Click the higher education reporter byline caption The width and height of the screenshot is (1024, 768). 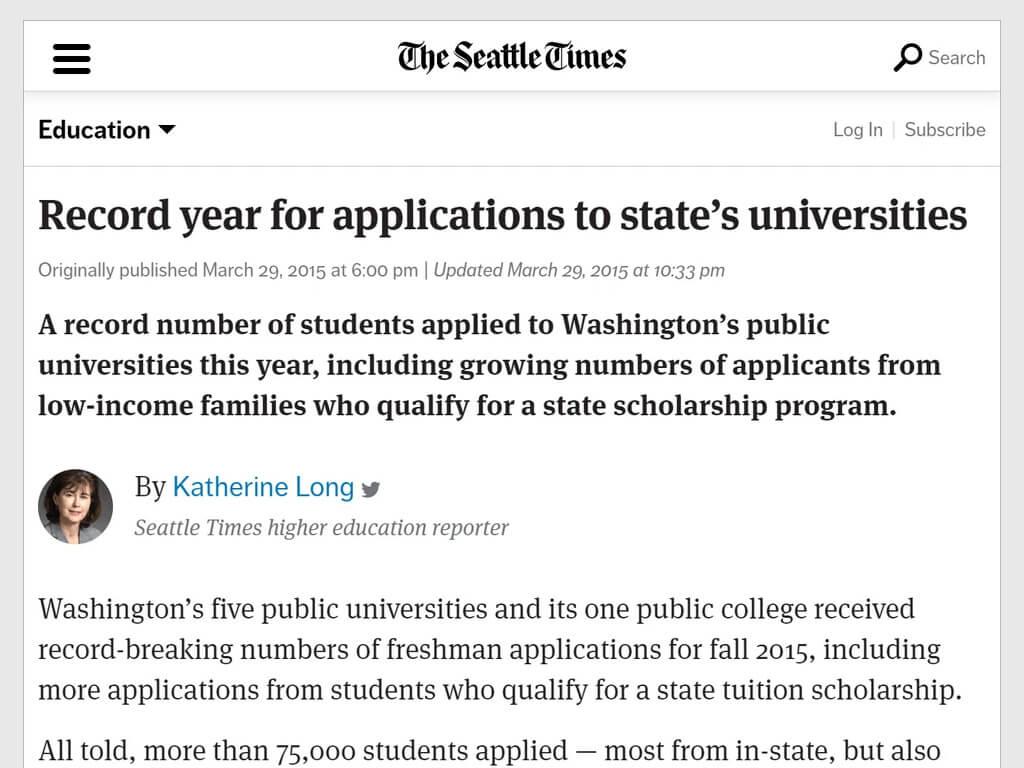[321, 528]
